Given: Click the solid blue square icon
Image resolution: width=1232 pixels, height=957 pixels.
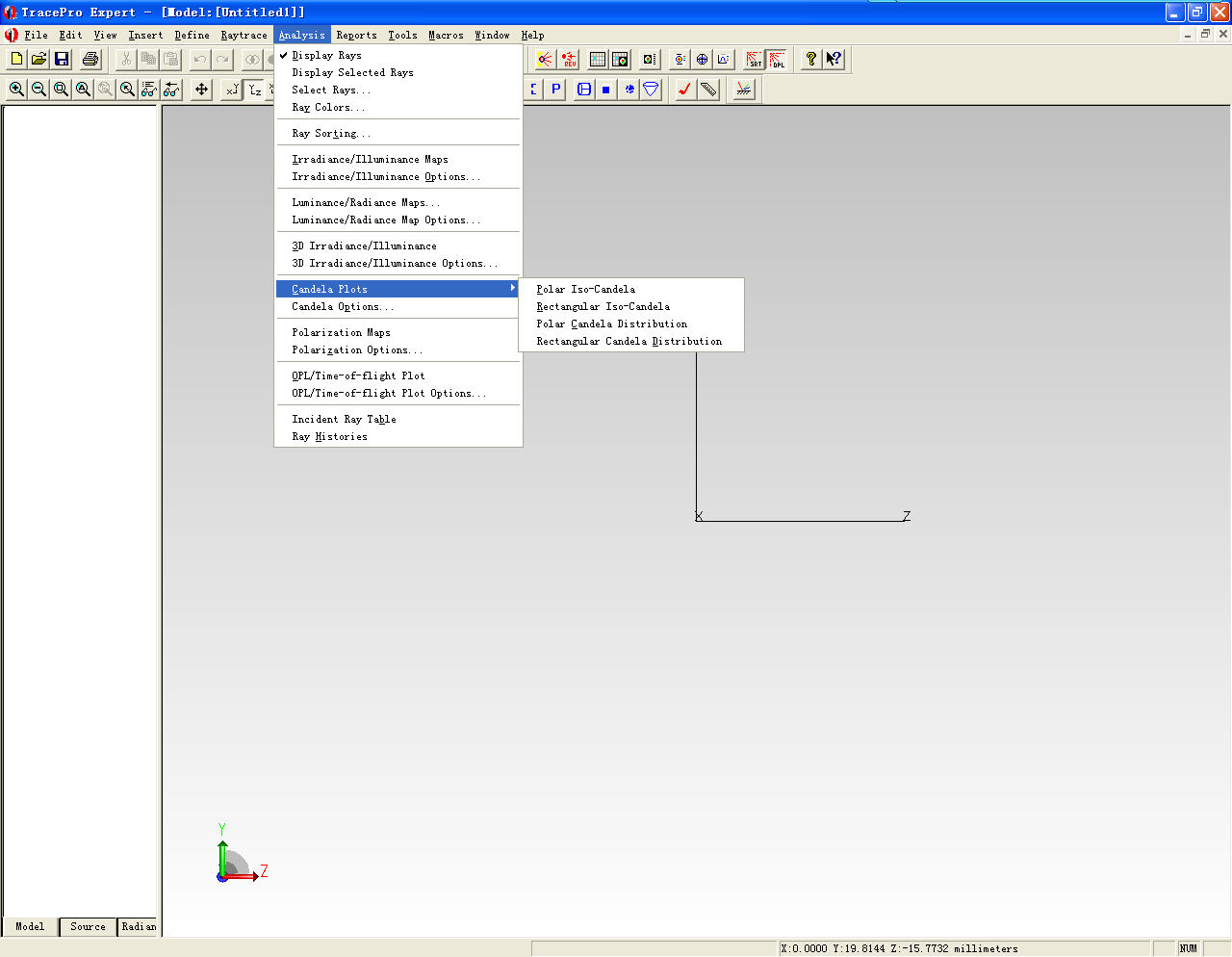Looking at the screenshot, I should tap(606, 90).
